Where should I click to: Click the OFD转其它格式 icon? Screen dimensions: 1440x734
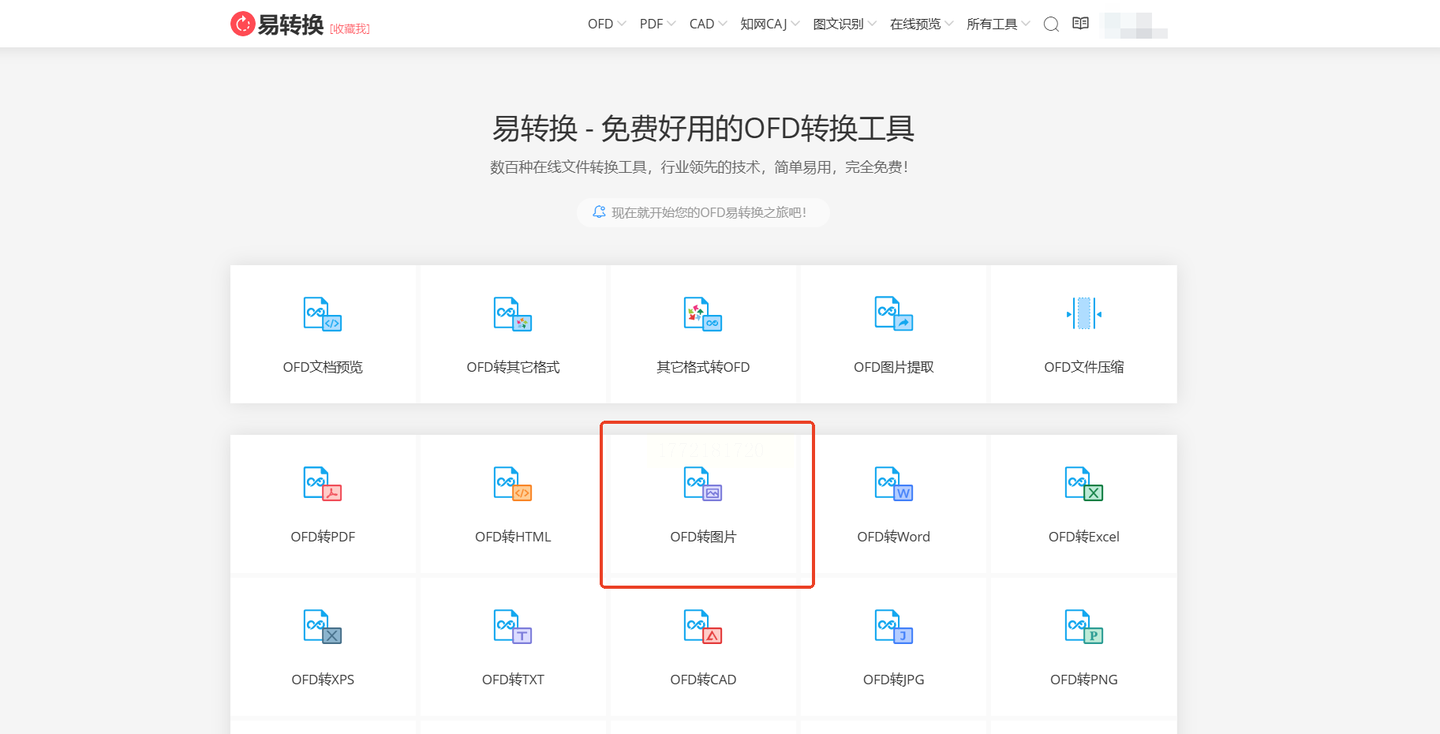(x=512, y=314)
